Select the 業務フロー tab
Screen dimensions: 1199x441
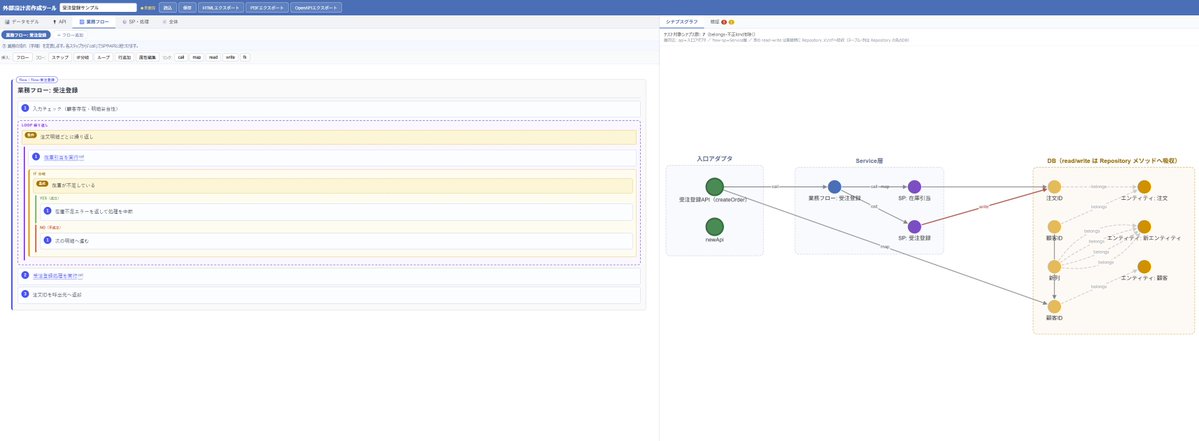[x=93, y=22]
